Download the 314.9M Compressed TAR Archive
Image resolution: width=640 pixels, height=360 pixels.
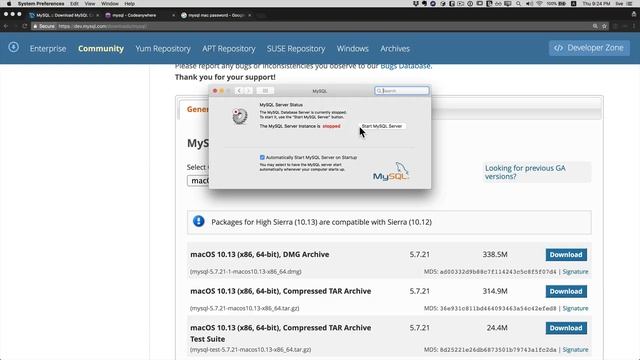coord(566,291)
